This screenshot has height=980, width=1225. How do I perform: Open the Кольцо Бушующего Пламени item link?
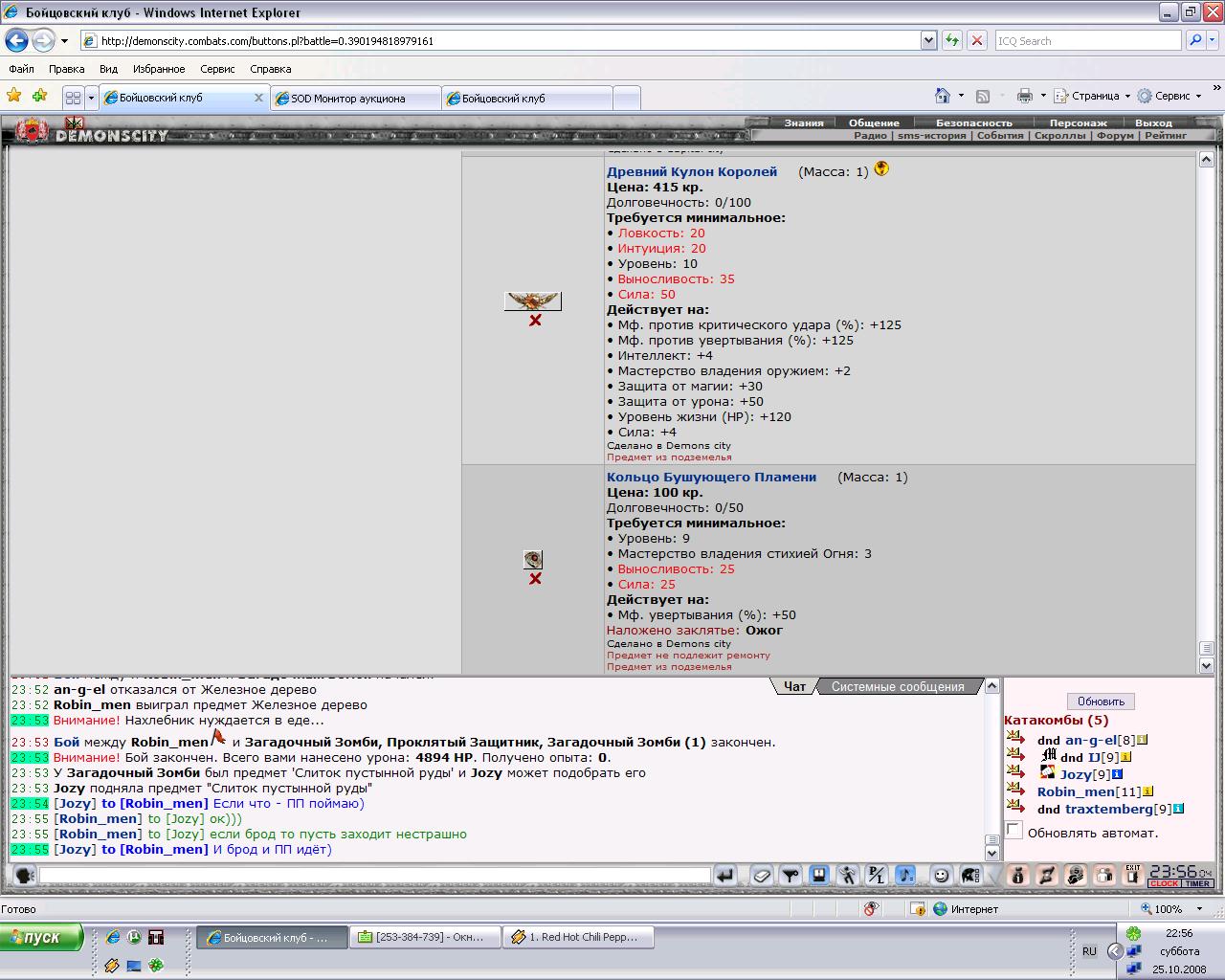coord(711,477)
